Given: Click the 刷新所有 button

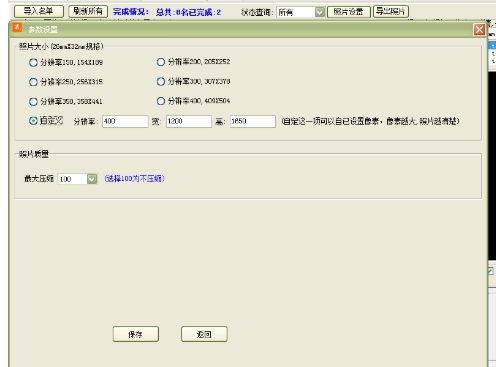Looking at the screenshot, I should point(88,11).
